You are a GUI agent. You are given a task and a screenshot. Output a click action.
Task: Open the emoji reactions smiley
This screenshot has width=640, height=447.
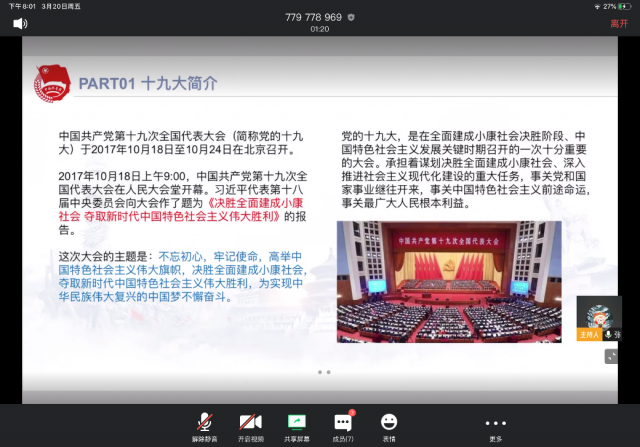coord(389,425)
